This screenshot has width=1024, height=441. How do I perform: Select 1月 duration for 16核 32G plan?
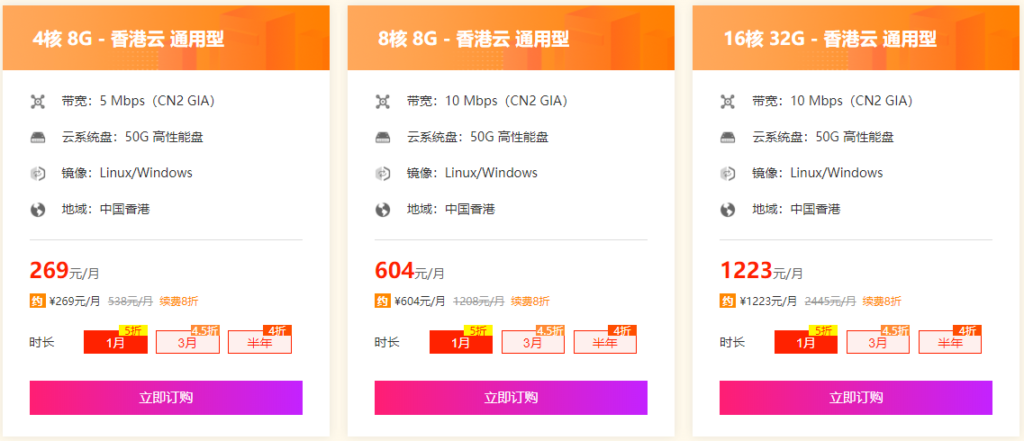click(x=806, y=342)
